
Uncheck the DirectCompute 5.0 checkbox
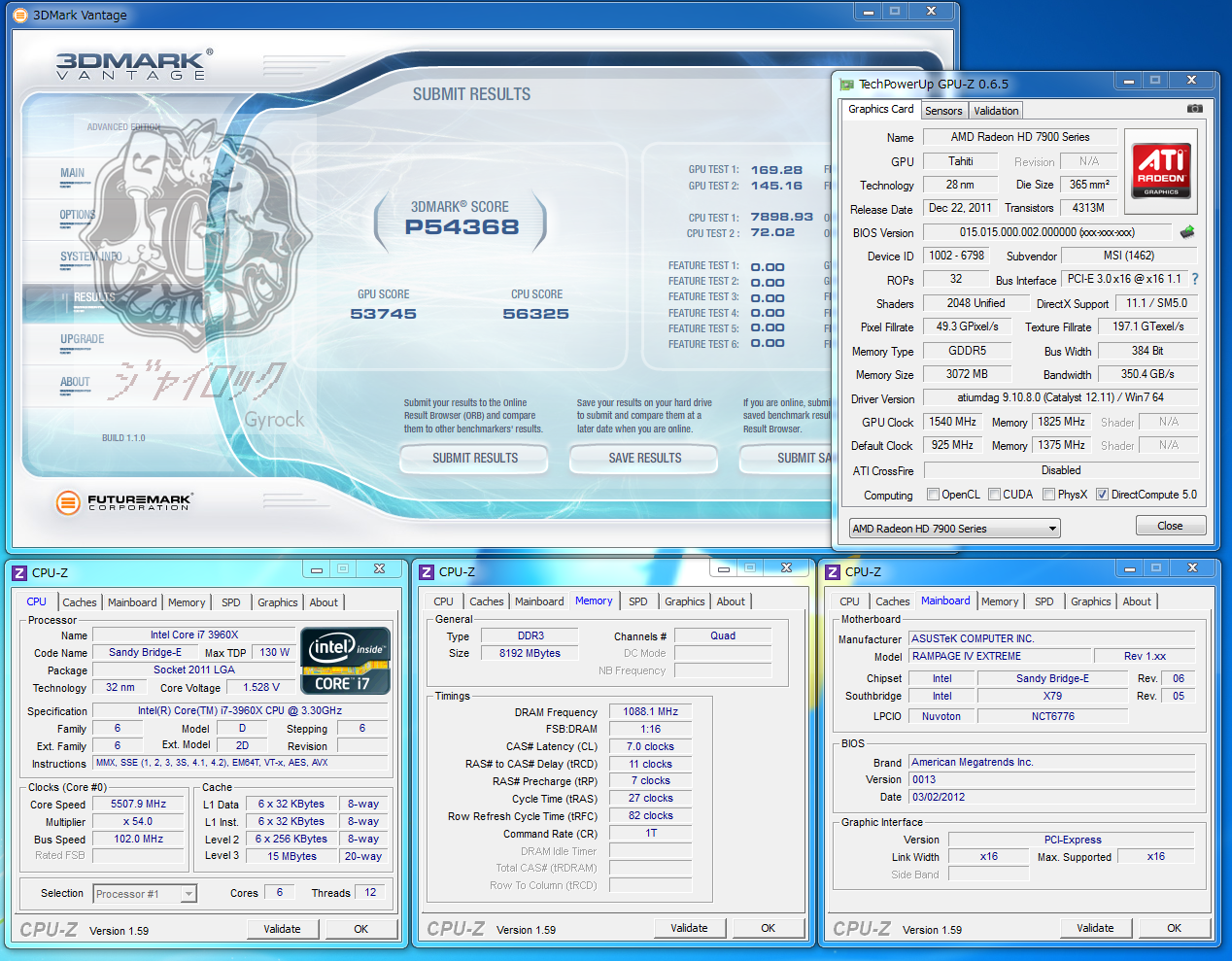pos(1103,495)
